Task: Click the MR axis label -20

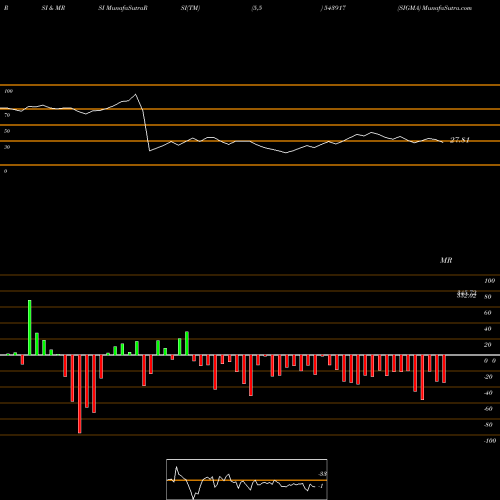Action: (x=488, y=377)
